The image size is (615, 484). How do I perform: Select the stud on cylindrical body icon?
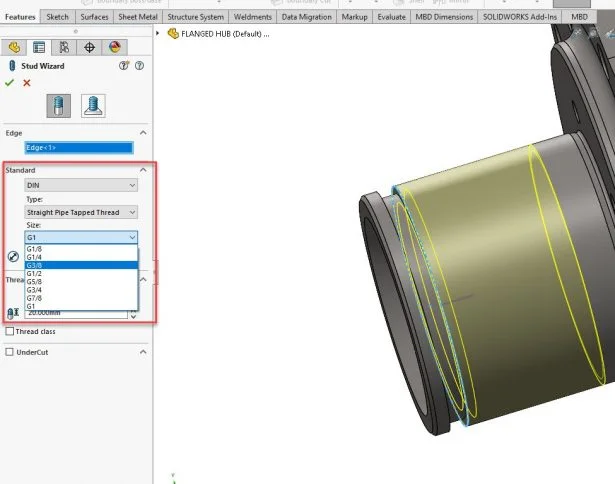point(59,106)
